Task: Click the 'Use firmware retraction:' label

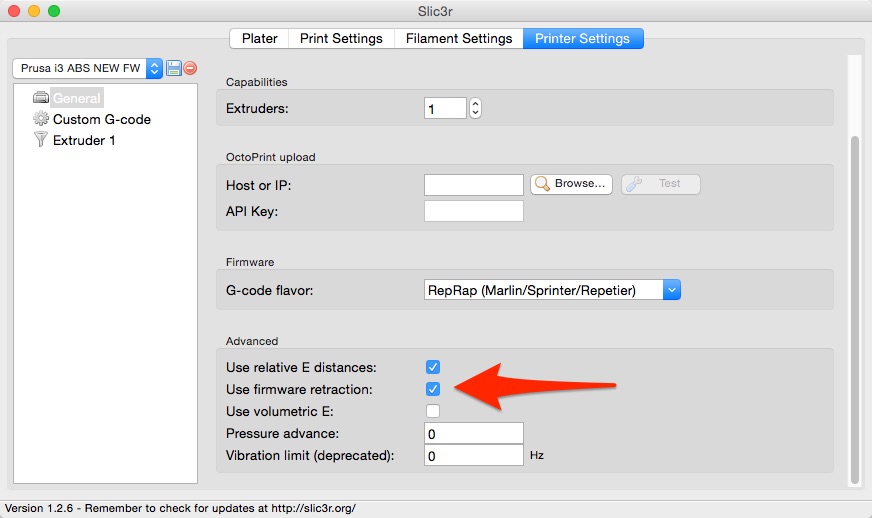Action: 299,389
